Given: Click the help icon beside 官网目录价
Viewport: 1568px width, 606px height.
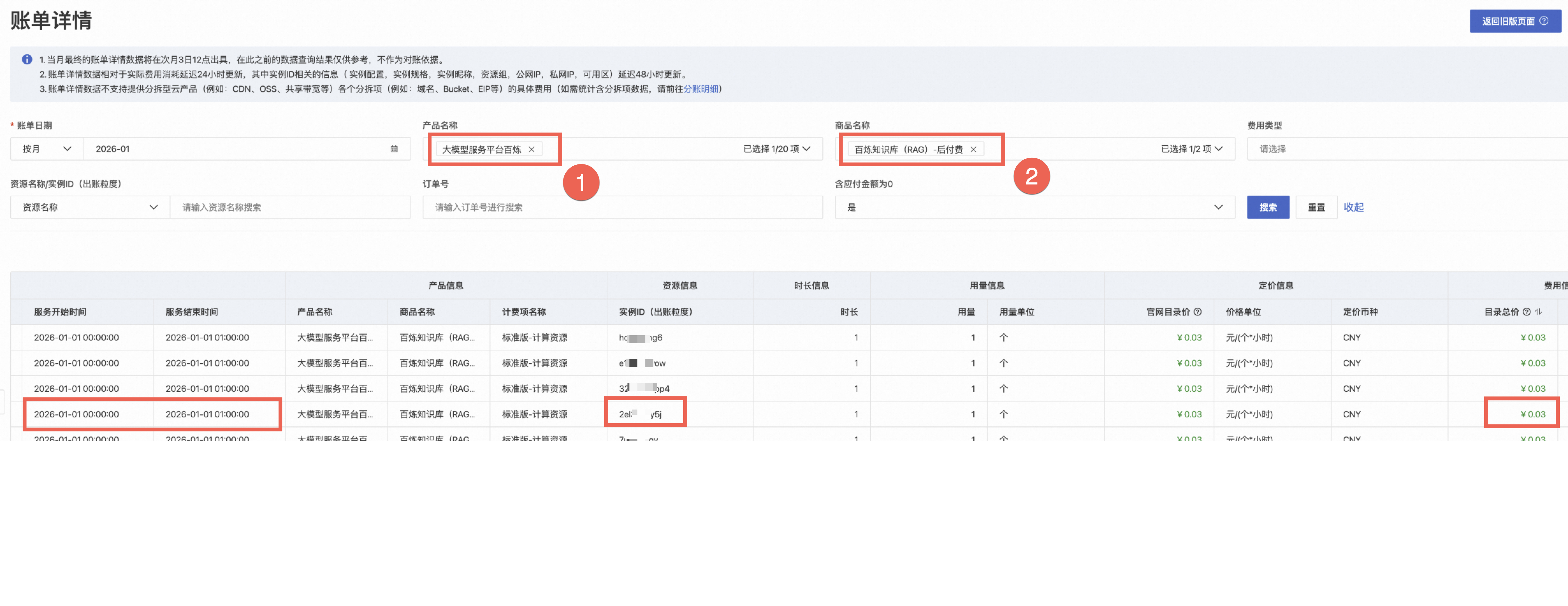Looking at the screenshot, I should 1197,312.
